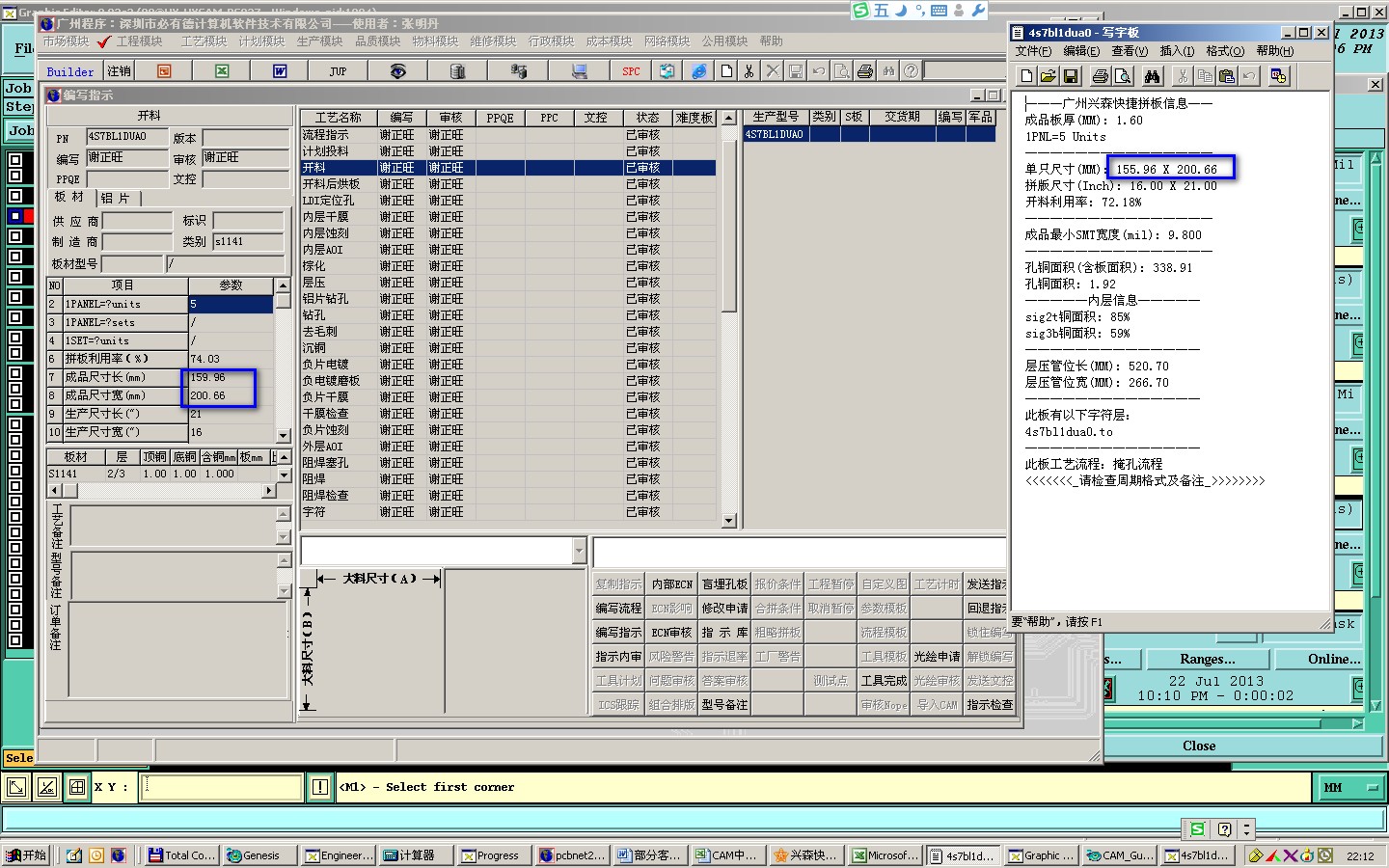
Task: Open the Excel export toolbar icon
Action: tap(222, 71)
